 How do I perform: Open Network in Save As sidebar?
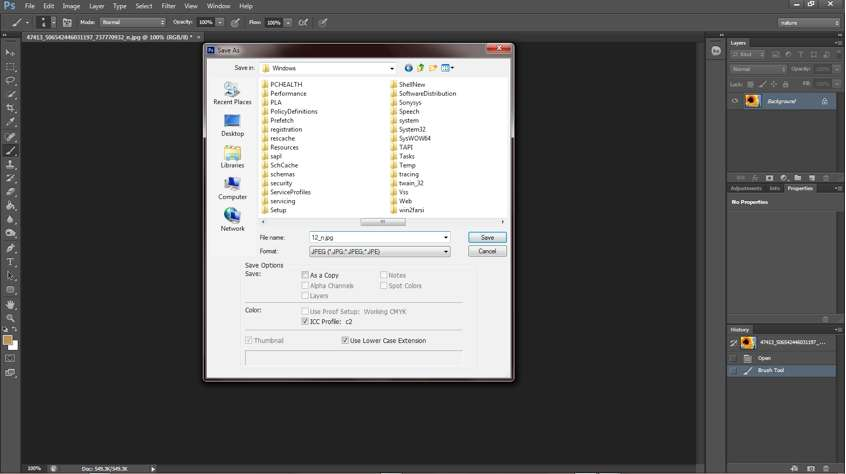point(232,220)
